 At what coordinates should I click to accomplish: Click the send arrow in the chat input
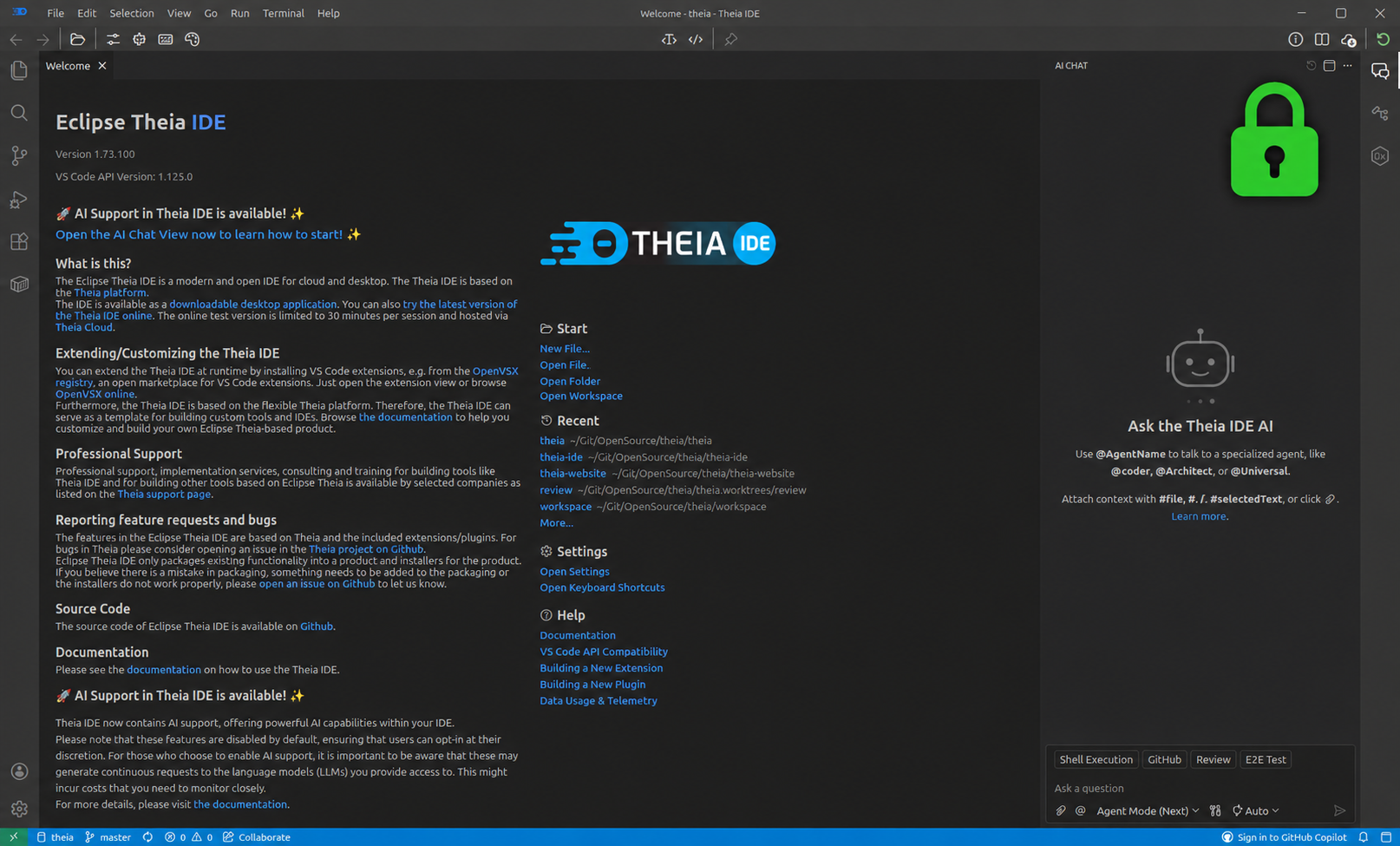pos(1339,810)
